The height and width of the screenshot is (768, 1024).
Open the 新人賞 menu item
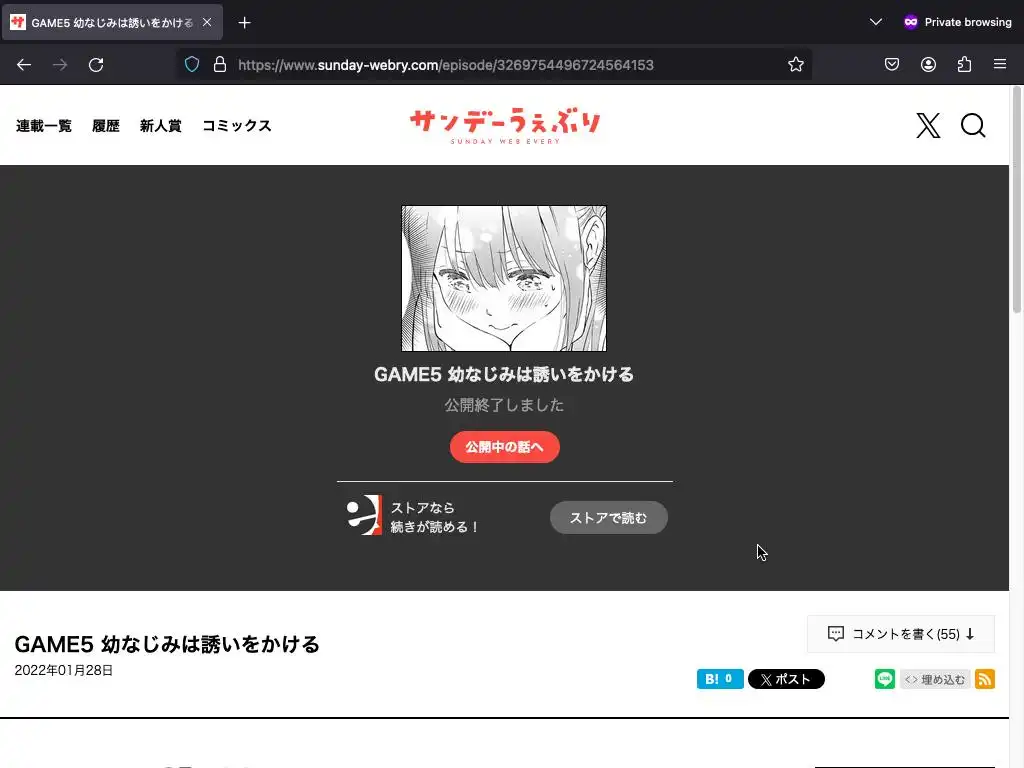(161, 125)
